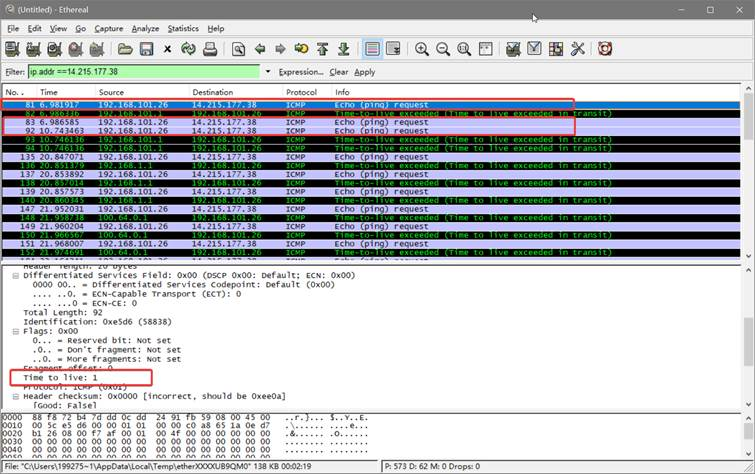
Task: Reload the current capture file
Action: [188, 49]
